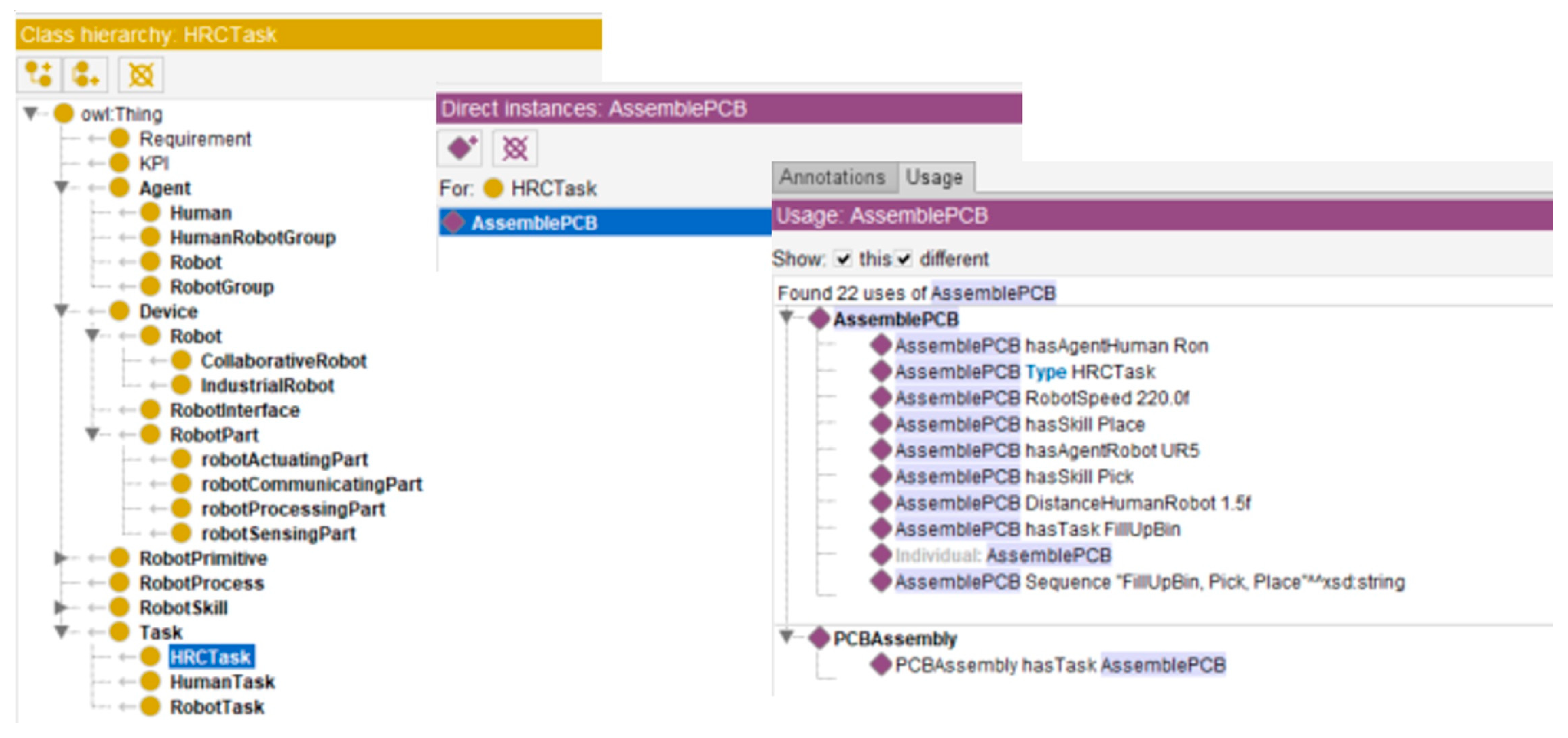
Task: Collapse the Task class node
Action: pyautogui.click(x=61, y=631)
